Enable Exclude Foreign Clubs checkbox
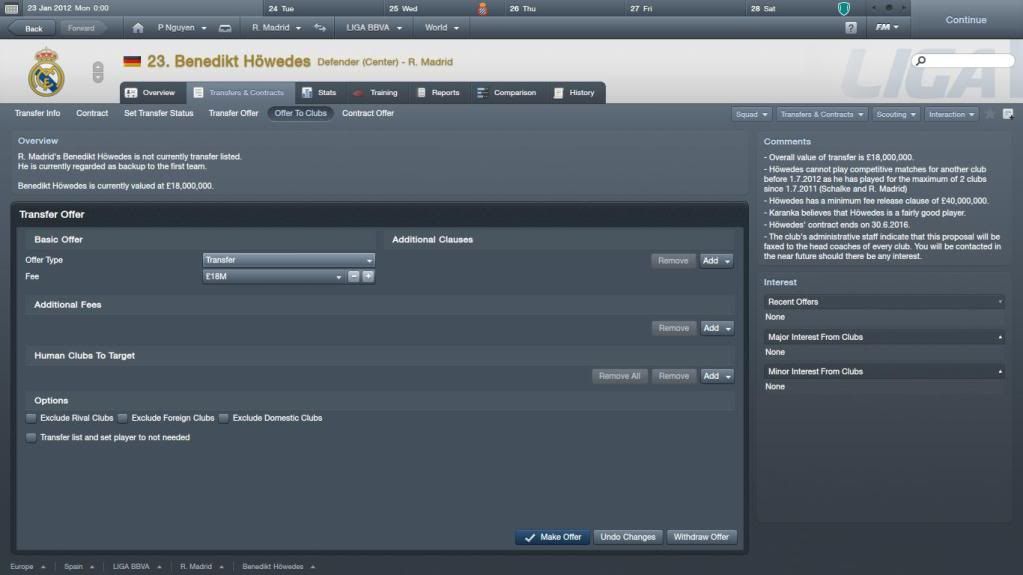 point(122,418)
